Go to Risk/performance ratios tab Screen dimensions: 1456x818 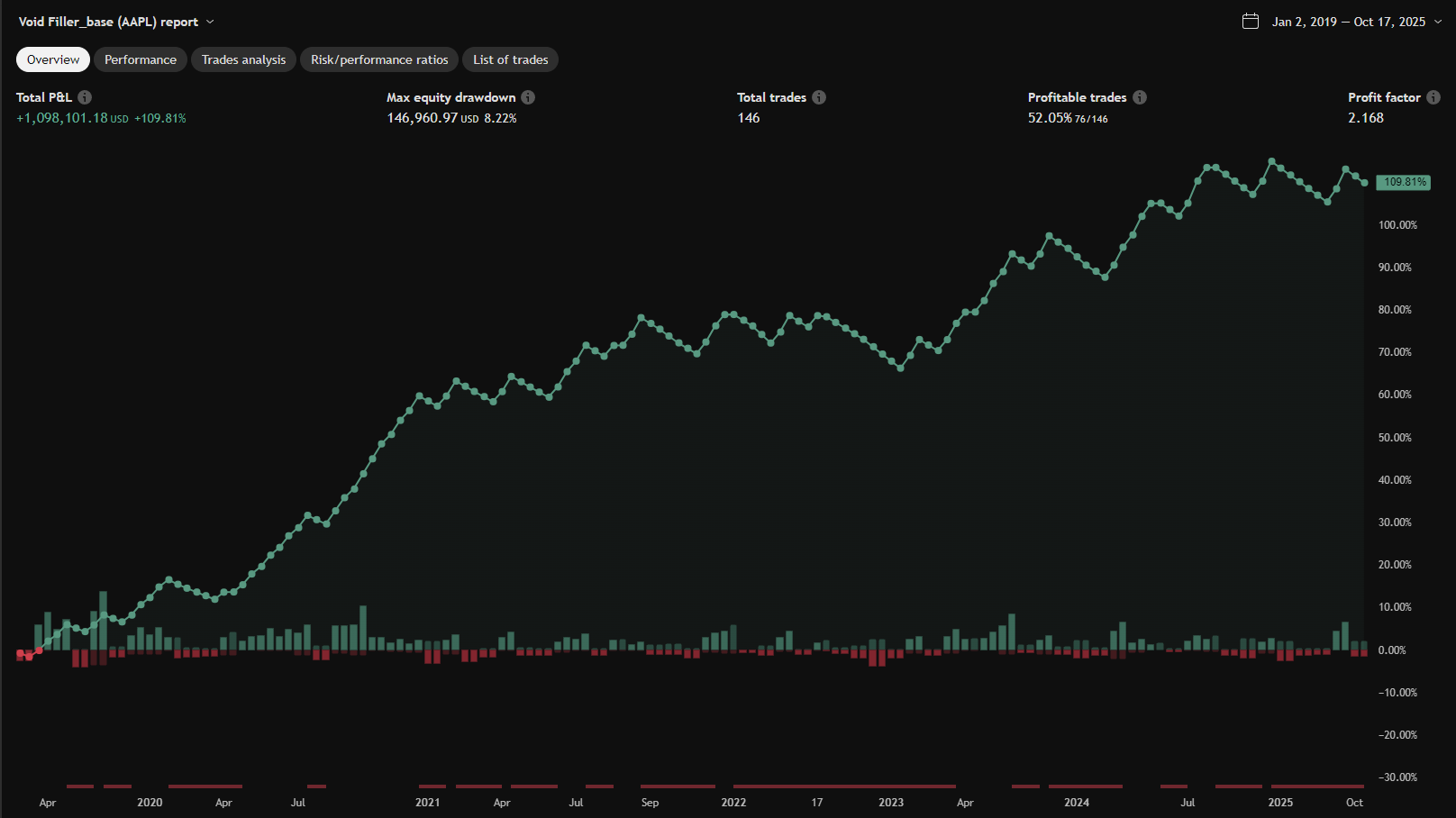pyautogui.click(x=379, y=59)
